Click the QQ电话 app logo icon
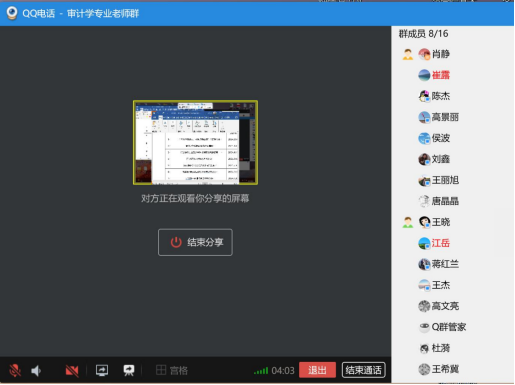Image resolution: width=515 pixels, height=385 pixels. pyautogui.click(x=12, y=13)
